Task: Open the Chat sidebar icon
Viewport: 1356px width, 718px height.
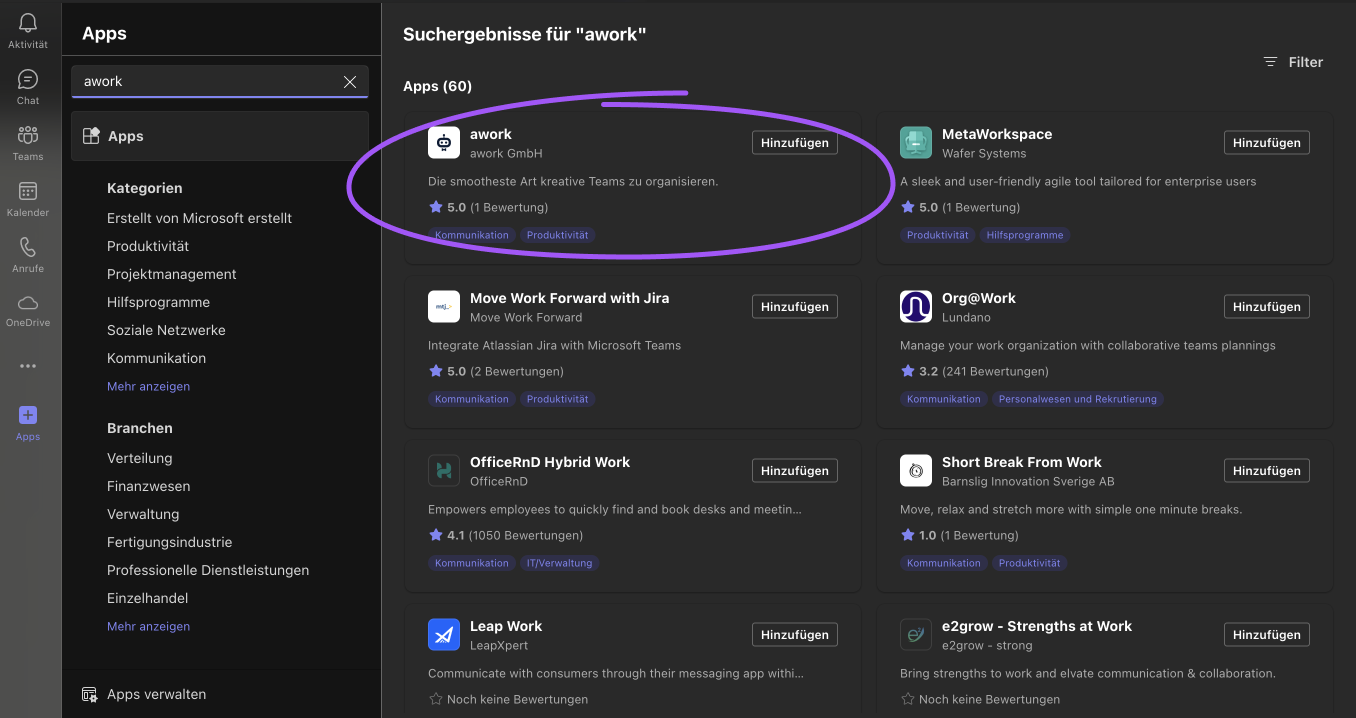Action: pos(28,79)
